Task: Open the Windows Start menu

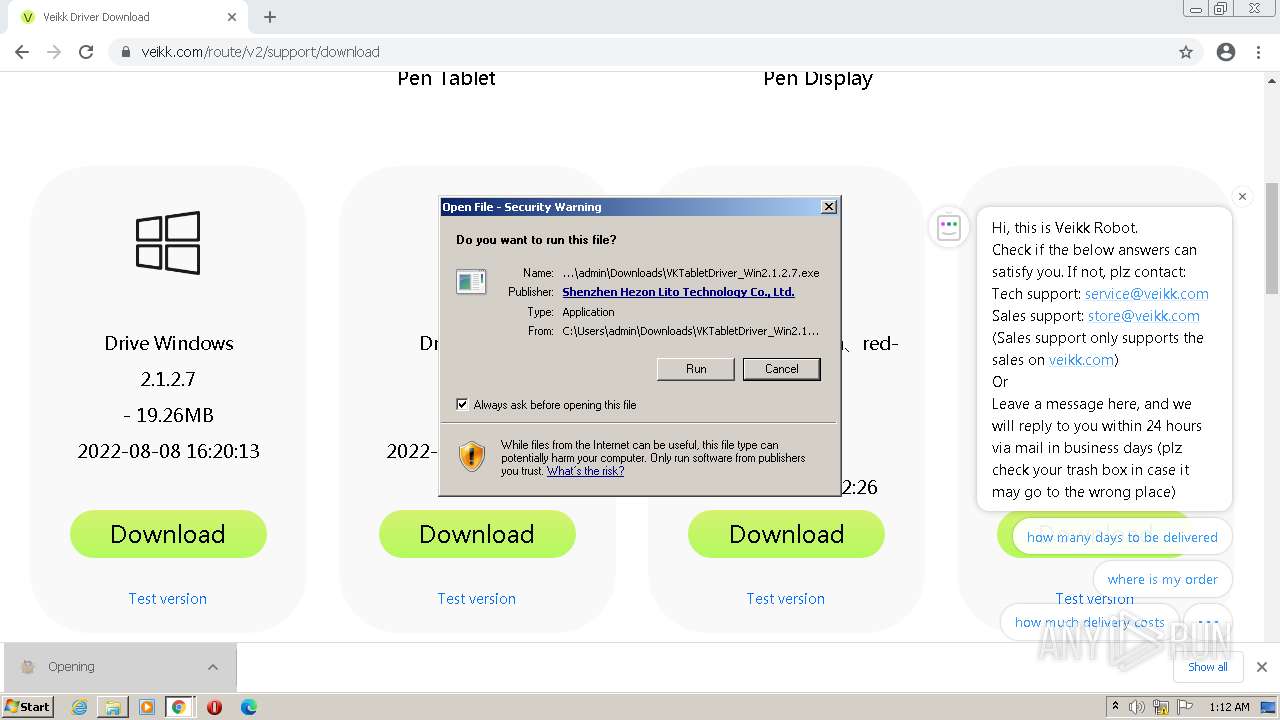Action: pyautogui.click(x=28, y=706)
